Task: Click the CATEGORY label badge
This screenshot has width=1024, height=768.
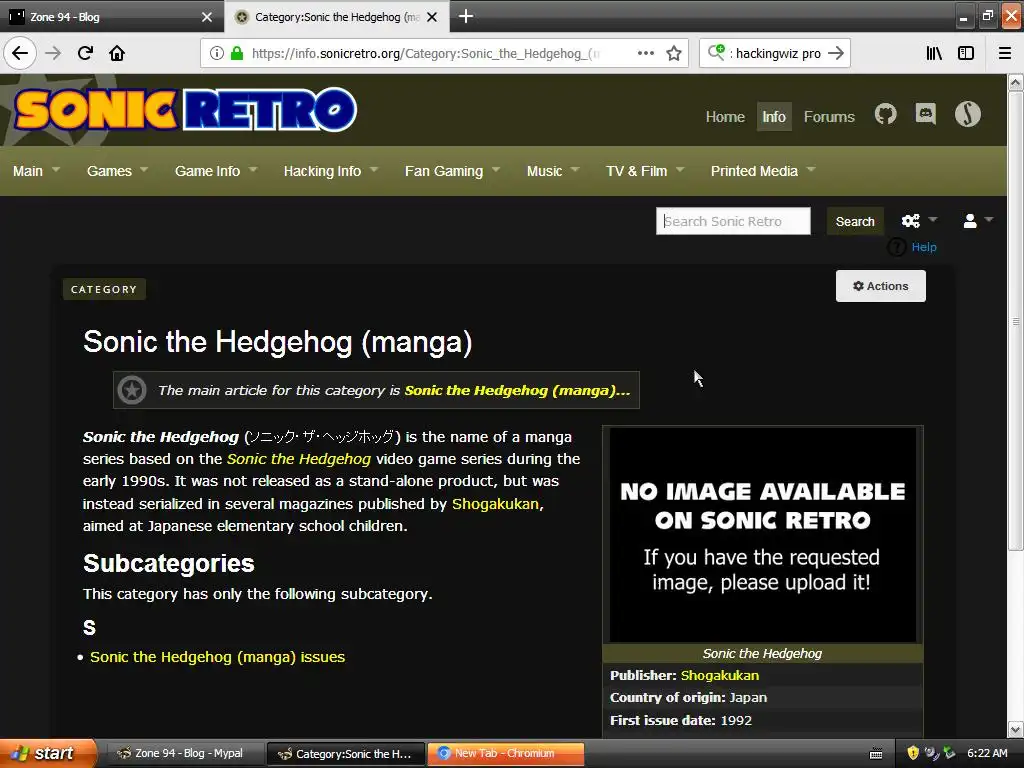Action: tap(104, 289)
